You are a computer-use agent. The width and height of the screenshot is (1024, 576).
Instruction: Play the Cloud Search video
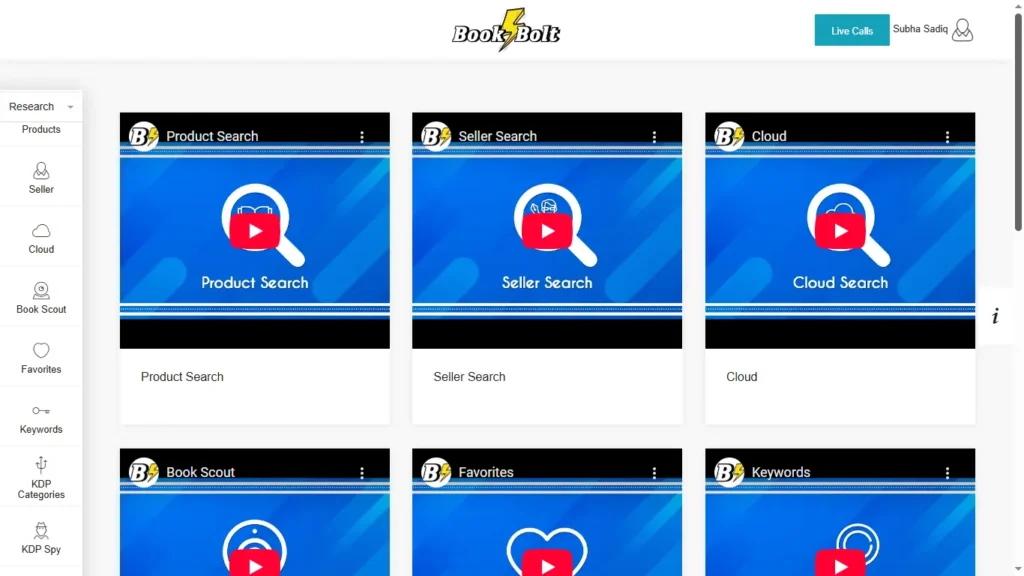840,231
